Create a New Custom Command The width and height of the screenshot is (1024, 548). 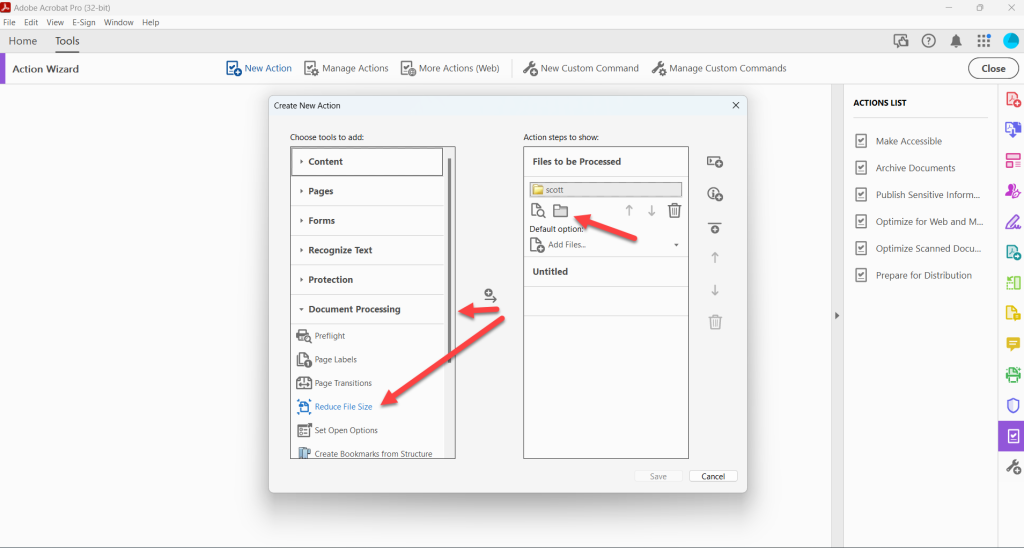581,68
